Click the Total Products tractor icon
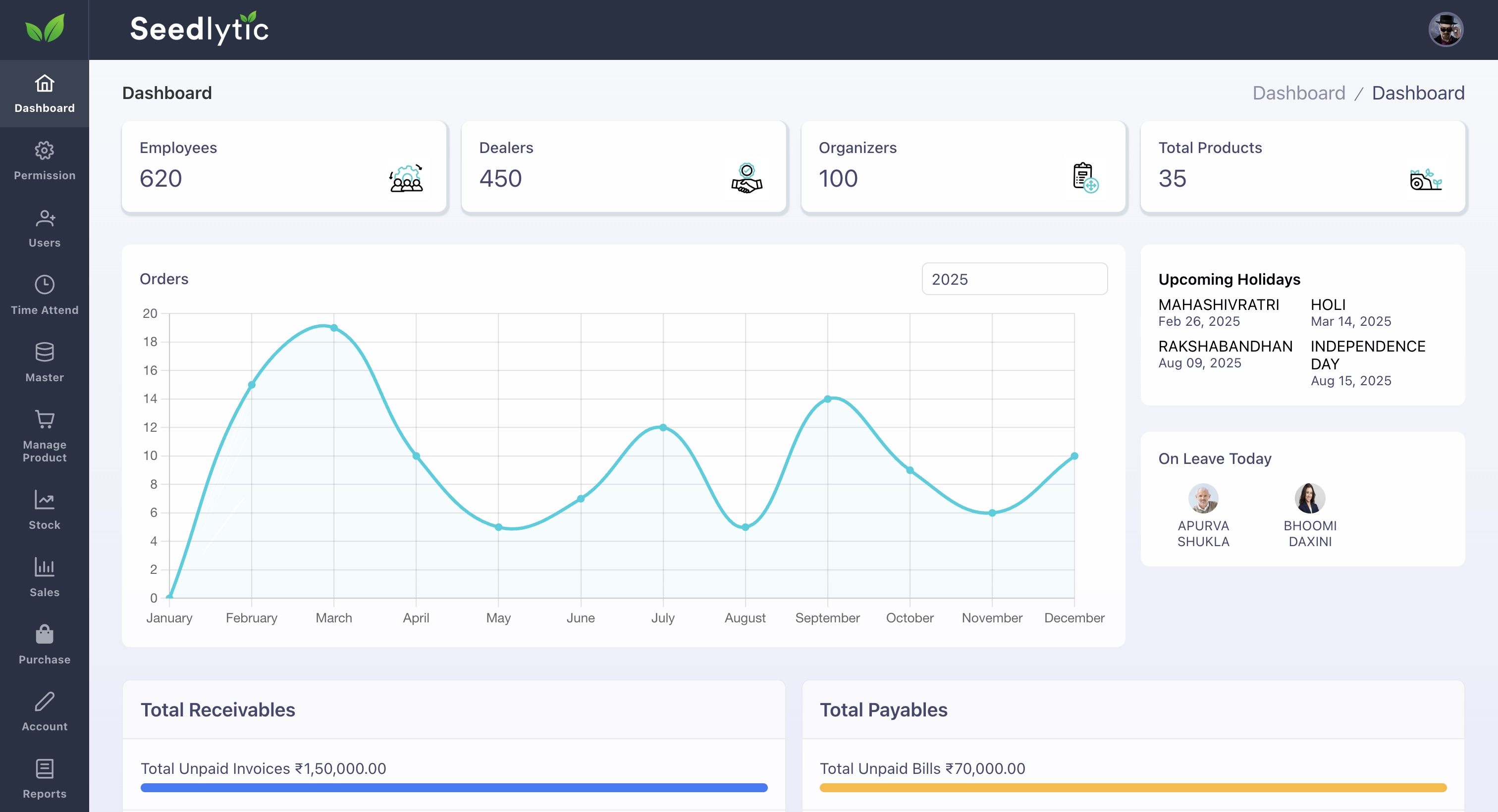This screenshot has width=1498, height=812. [x=1426, y=179]
